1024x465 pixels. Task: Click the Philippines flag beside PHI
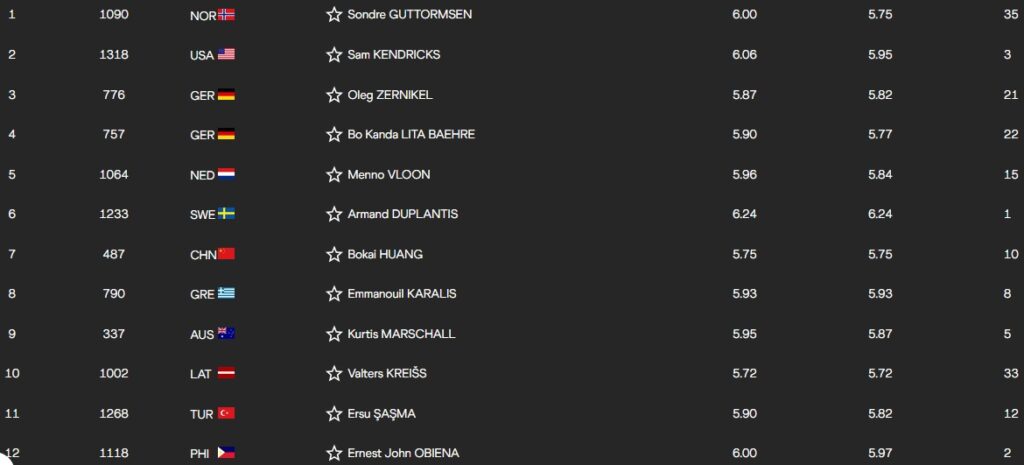(x=226, y=453)
